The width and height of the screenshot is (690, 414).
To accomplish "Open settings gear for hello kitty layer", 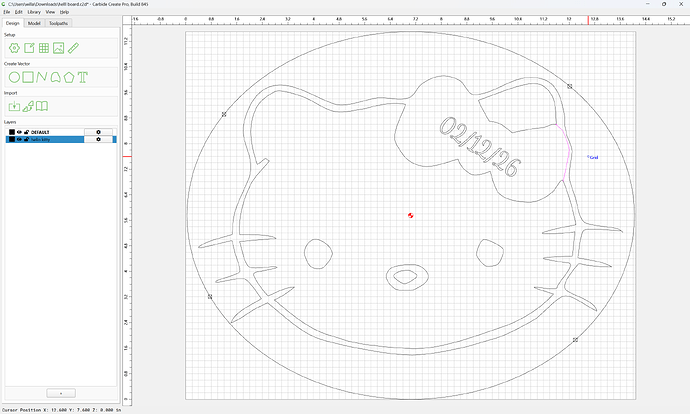I will pyautogui.click(x=98, y=139).
